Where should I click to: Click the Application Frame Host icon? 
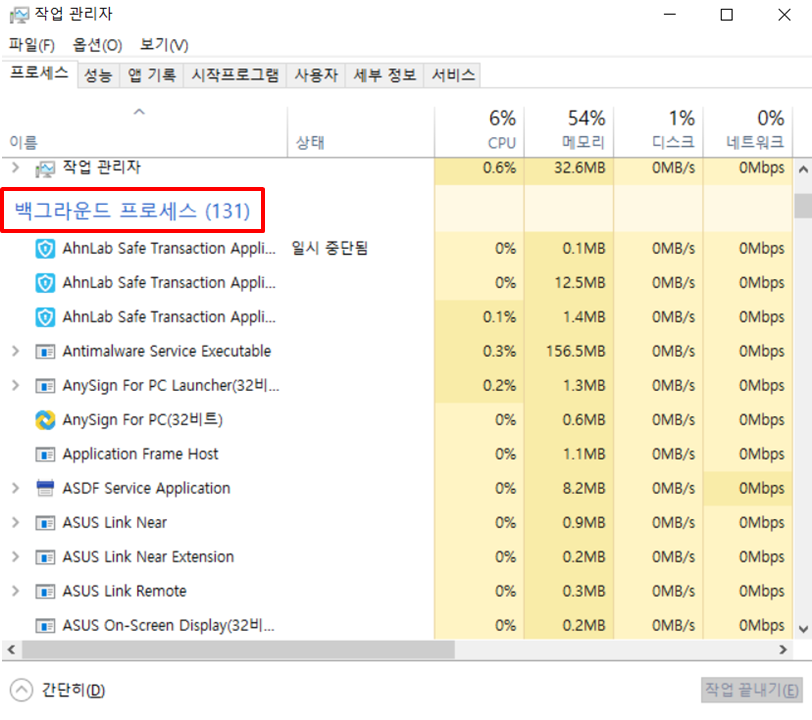click(45, 455)
